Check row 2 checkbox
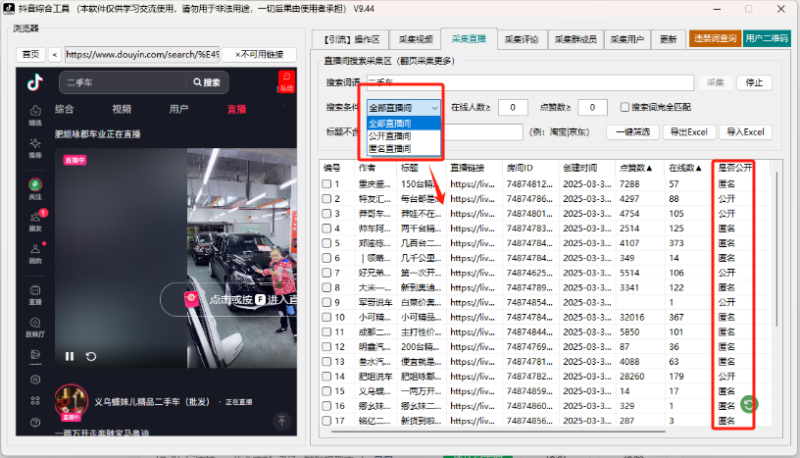 pyautogui.click(x=327, y=198)
